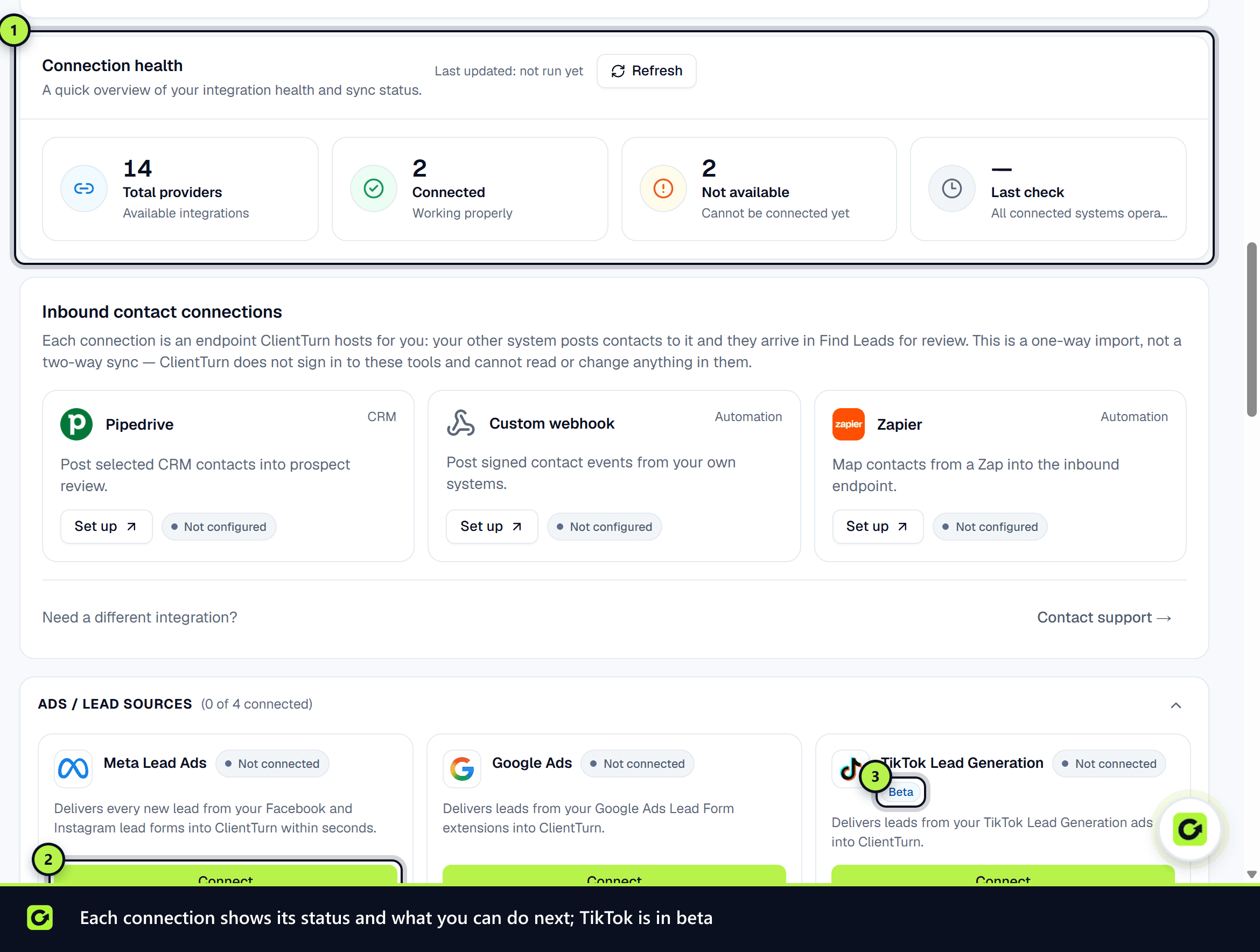1260x952 pixels.
Task: Collapse the Ads / Lead Sources section
Action: click(x=1175, y=705)
